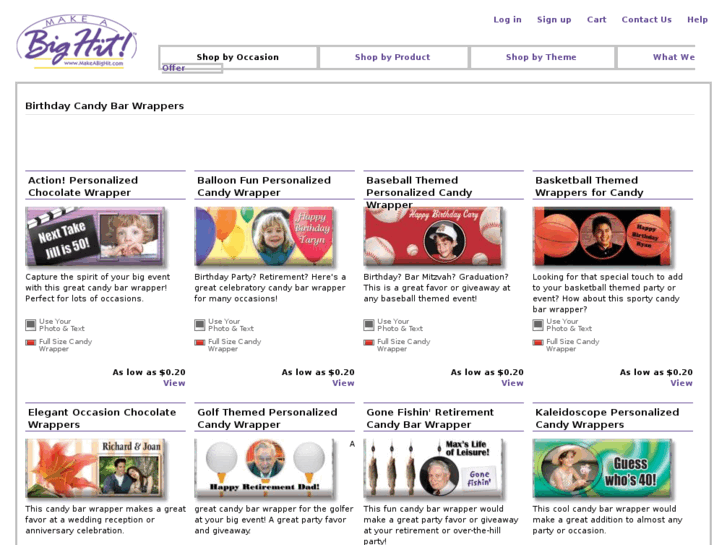Image resolution: width=727 pixels, height=545 pixels.
Task: Click 'Full Size Candy Wrapper' under Balloon Fun
Action: coord(234,345)
